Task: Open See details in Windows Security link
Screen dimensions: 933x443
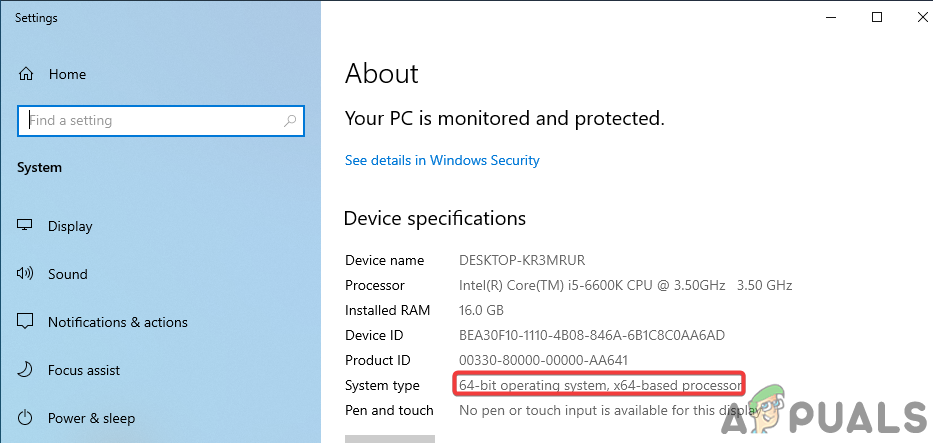Action: point(442,161)
